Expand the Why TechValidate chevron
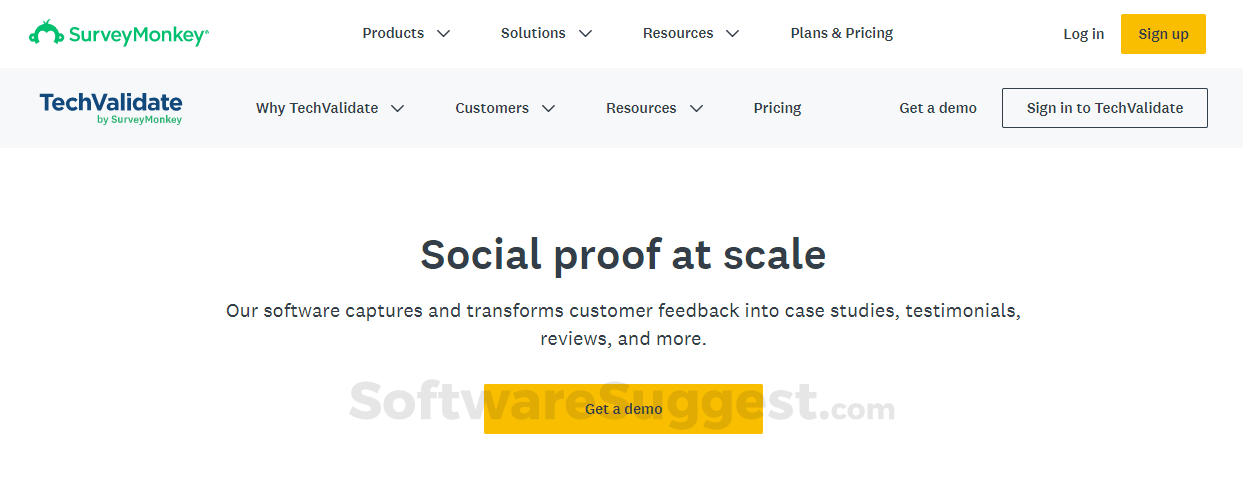This screenshot has height=499, width=1243. [398, 109]
